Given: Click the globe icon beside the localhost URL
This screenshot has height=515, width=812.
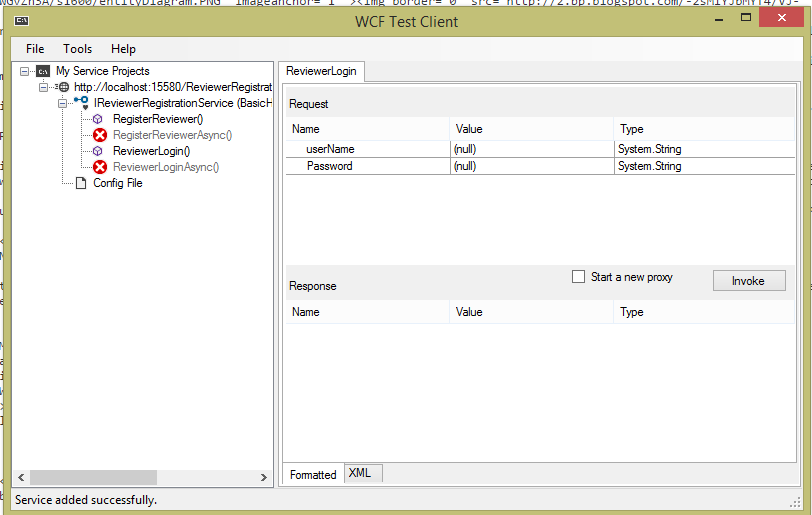Looking at the screenshot, I should click(64, 87).
